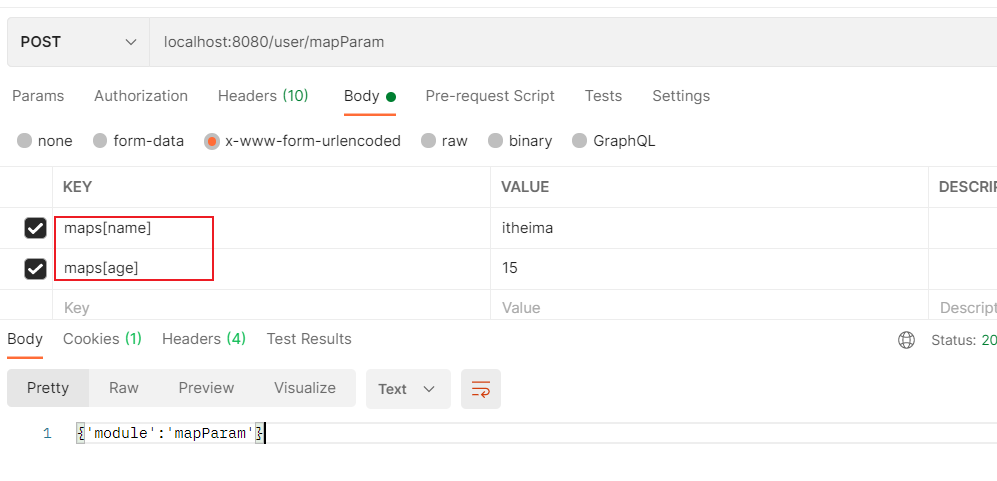Image resolution: width=997 pixels, height=481 pixels.
Task: Select the raw body type option
Action: click(x=428, y=141)
